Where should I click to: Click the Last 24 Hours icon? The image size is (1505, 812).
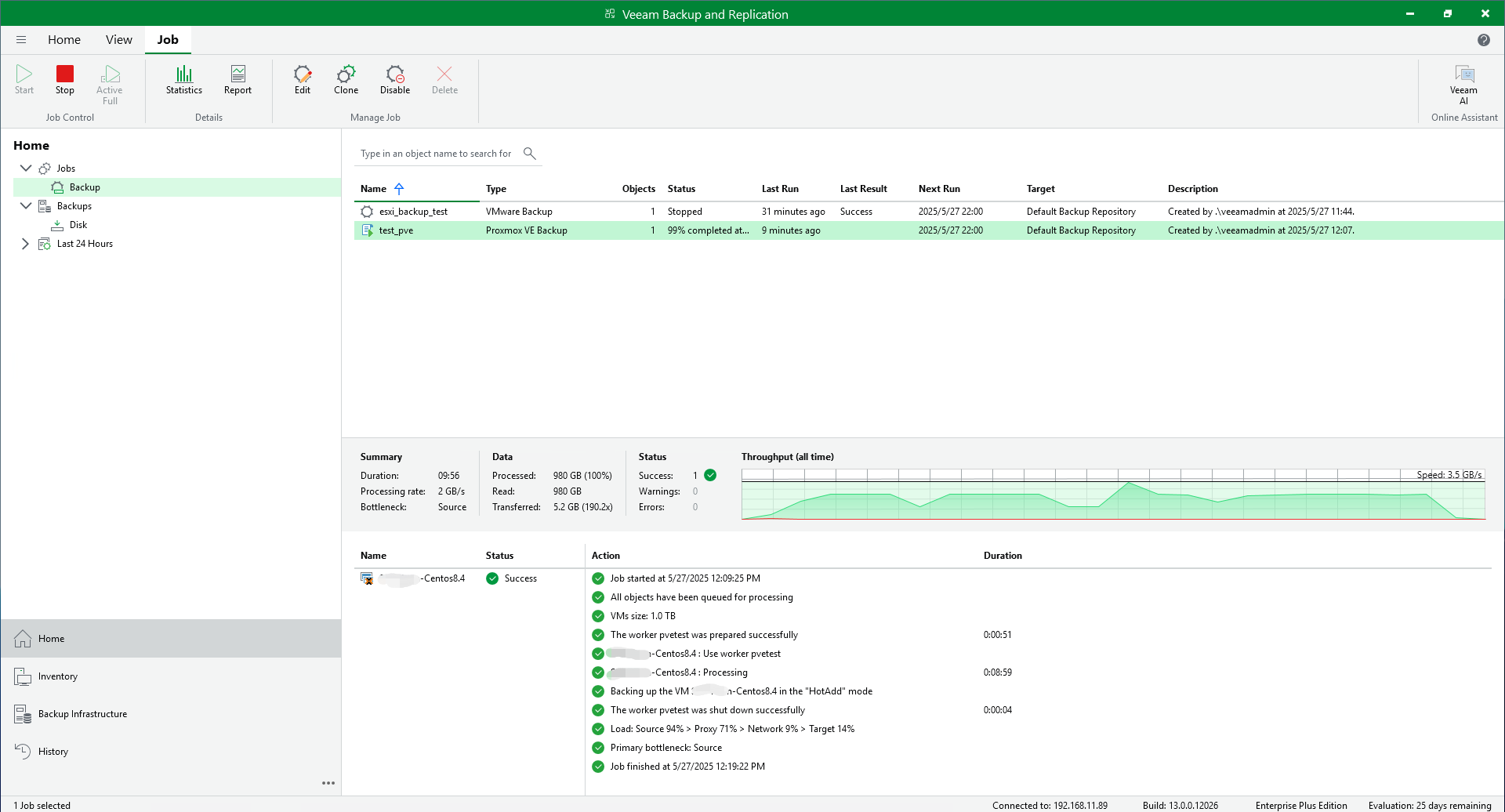click(45, 244)
